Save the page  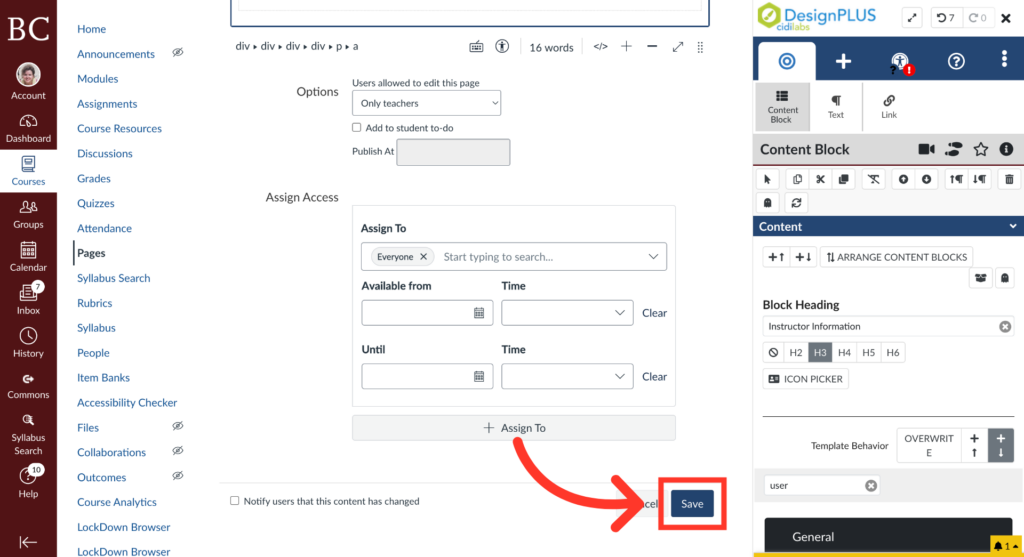click(x=692, y=503)
